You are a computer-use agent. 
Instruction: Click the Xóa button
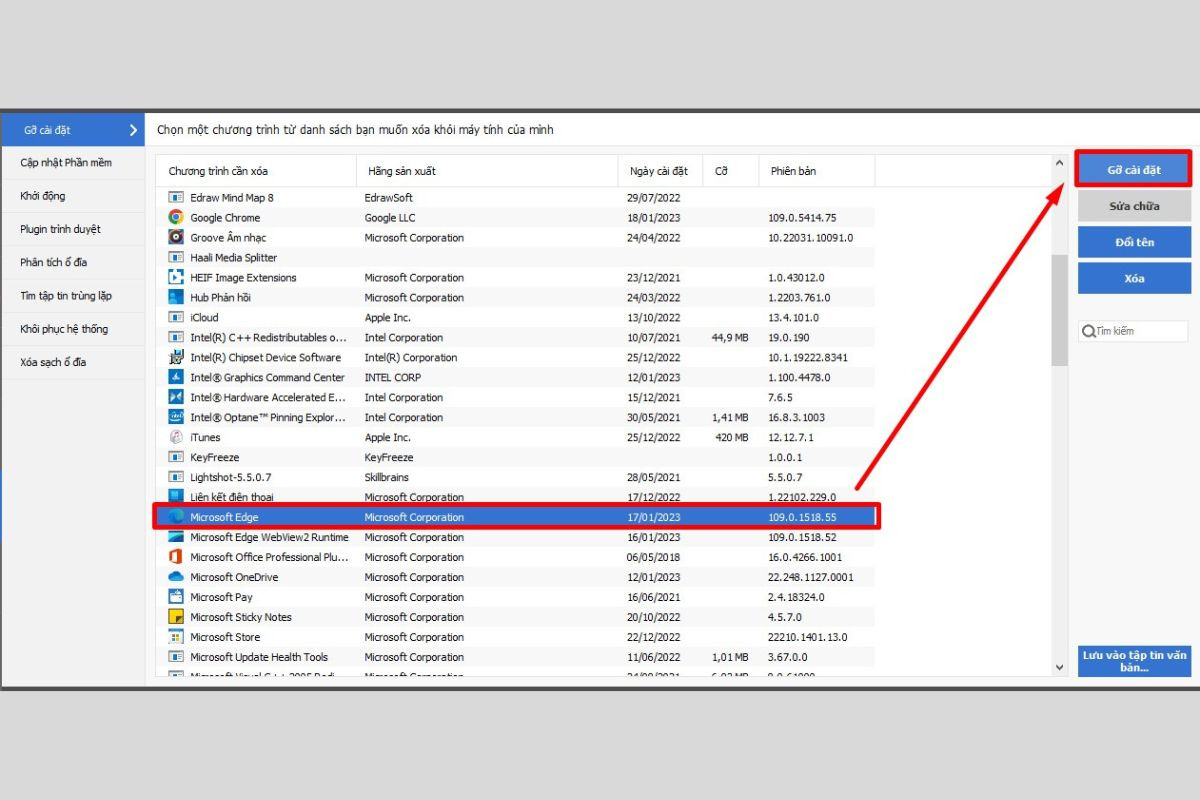1134,278
